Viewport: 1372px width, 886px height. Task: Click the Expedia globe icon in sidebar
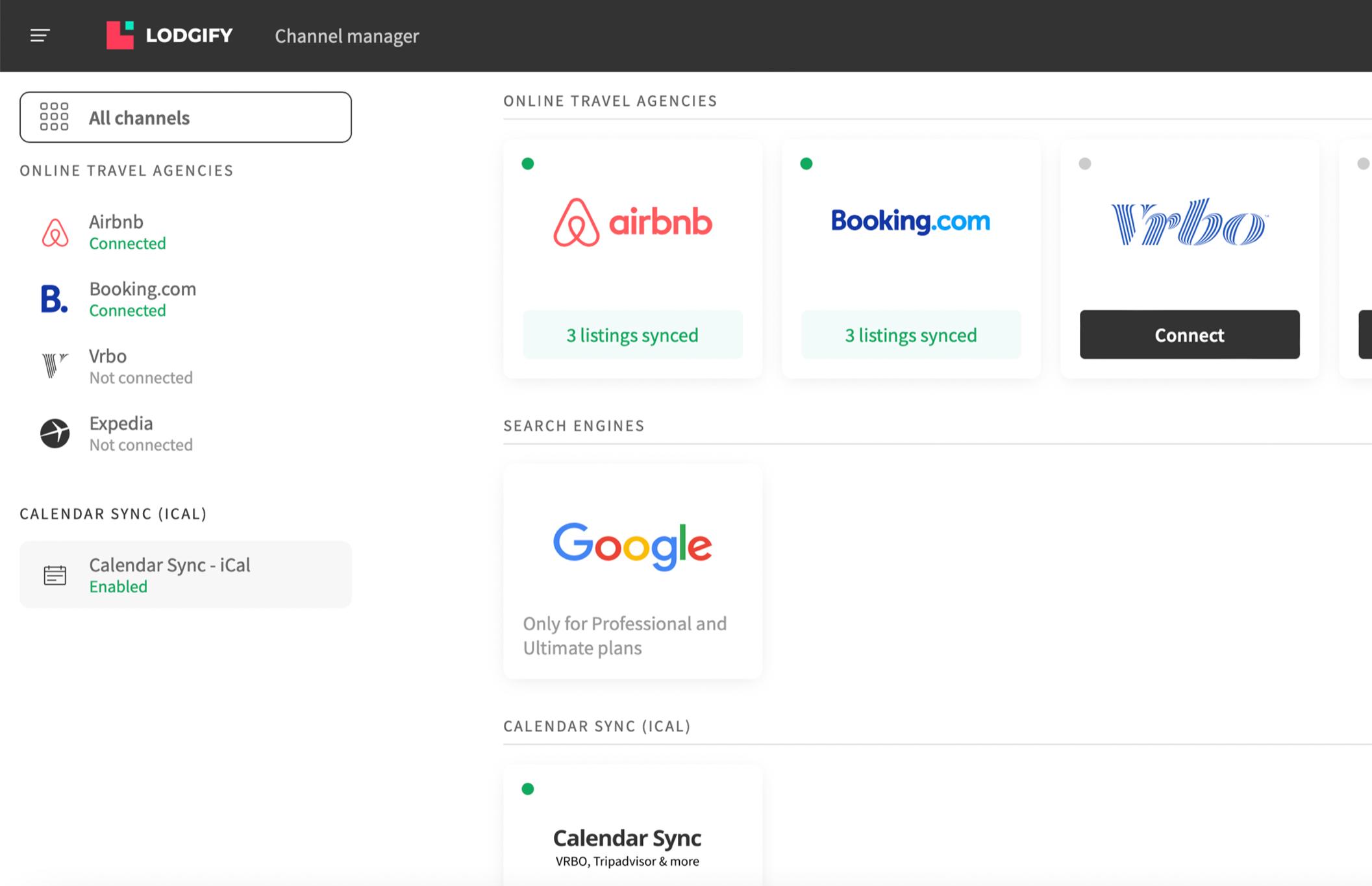[x=55, y=433]
